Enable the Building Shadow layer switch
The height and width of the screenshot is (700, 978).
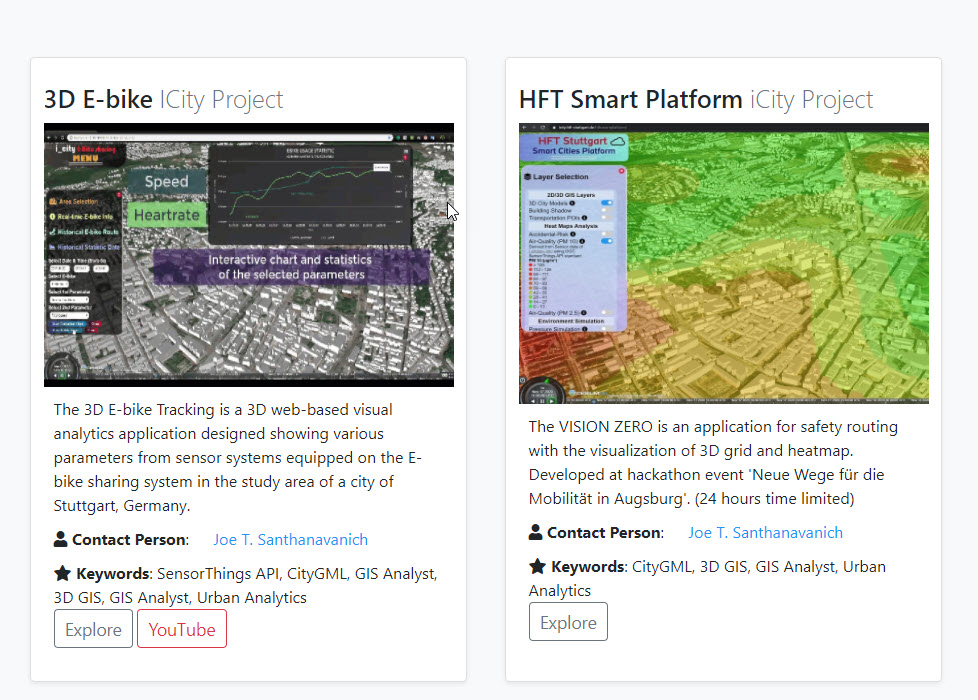[607, 211]
